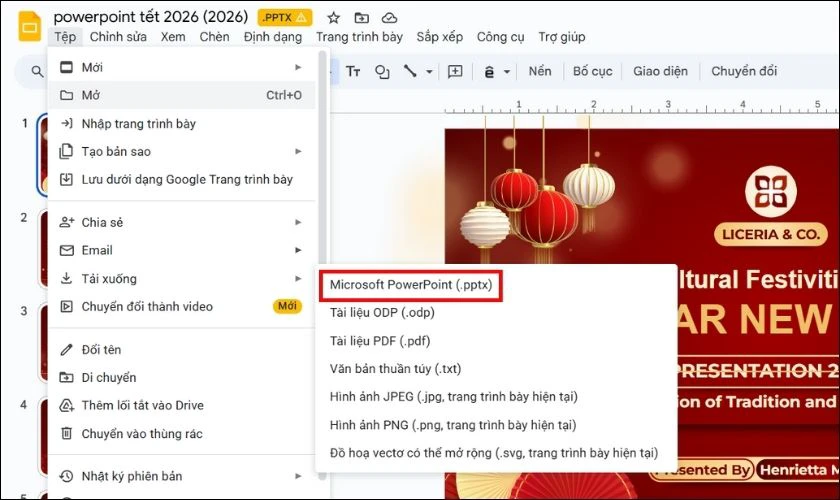
Task: Download current slide as PNG image
Action: tap(498, 425)
